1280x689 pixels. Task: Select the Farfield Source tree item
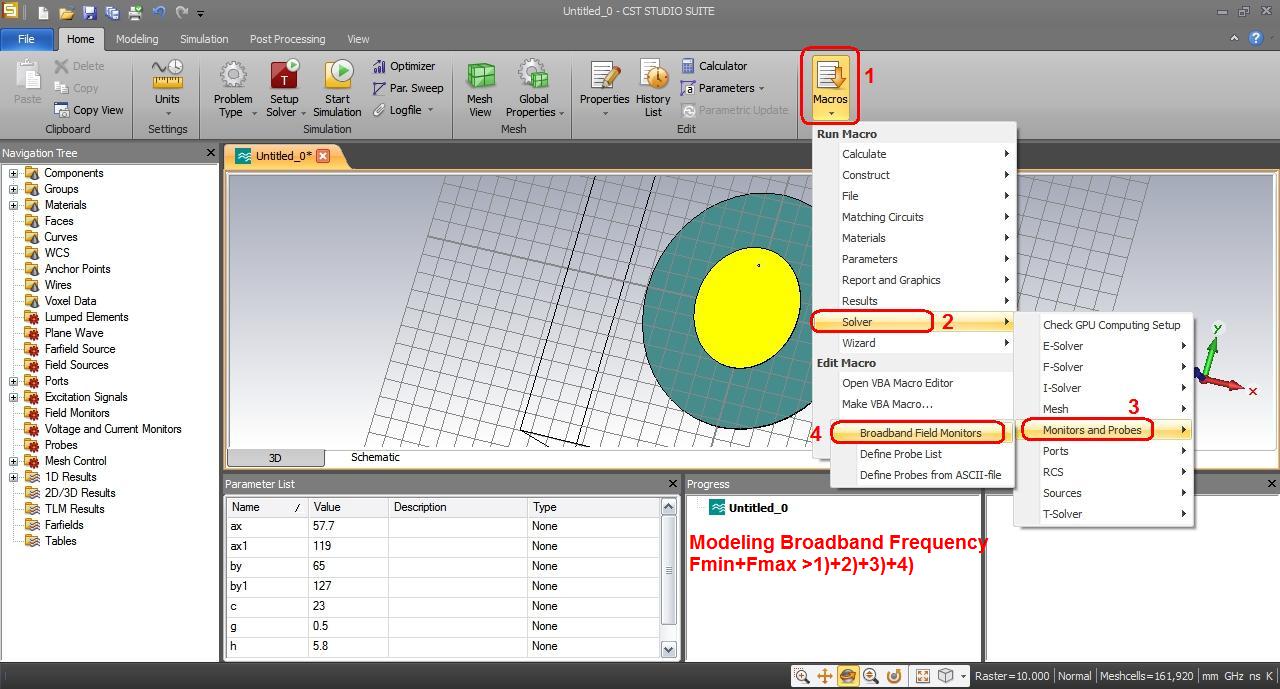tap(80, 349)
